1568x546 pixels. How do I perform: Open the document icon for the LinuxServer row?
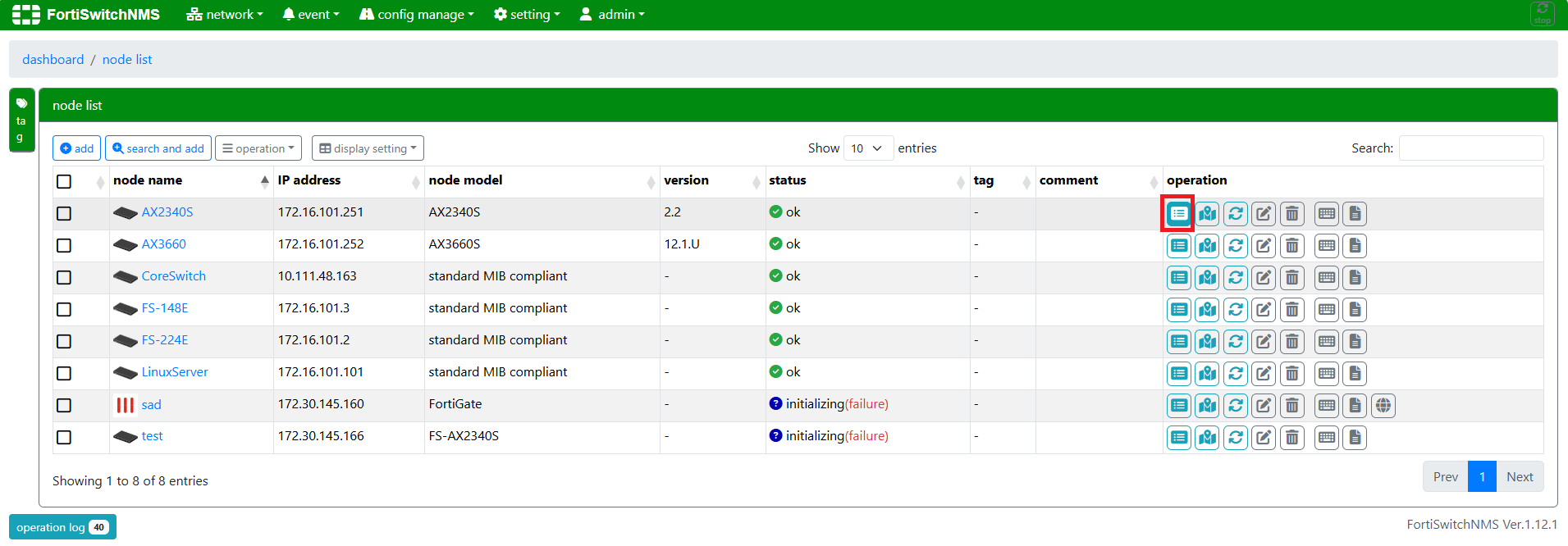(1355, 374)
